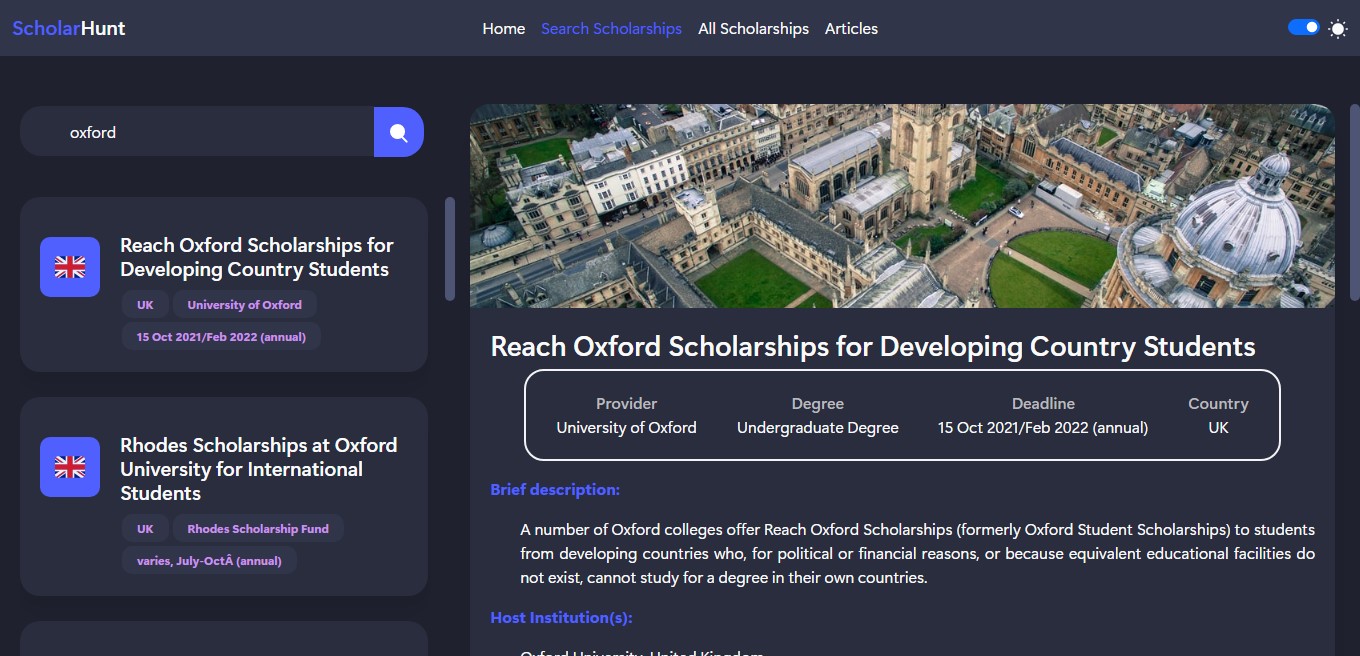Click the Rhodes Scholarship Fund tag
Viewport: 1360px width, 656px height.
pyautogui.click(x=258, y=529)
